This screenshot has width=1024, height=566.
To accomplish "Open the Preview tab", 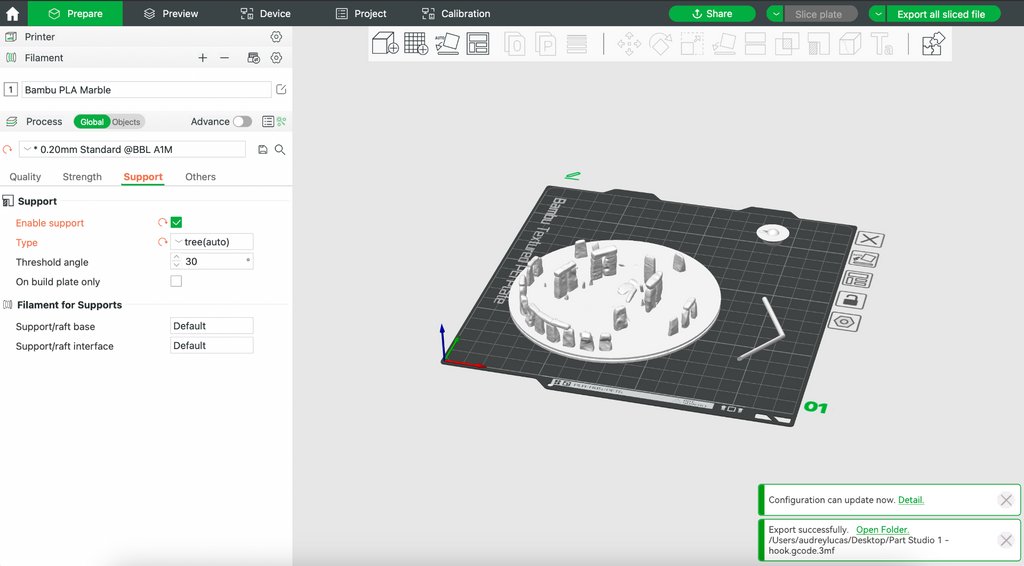I will coord(170,13).
